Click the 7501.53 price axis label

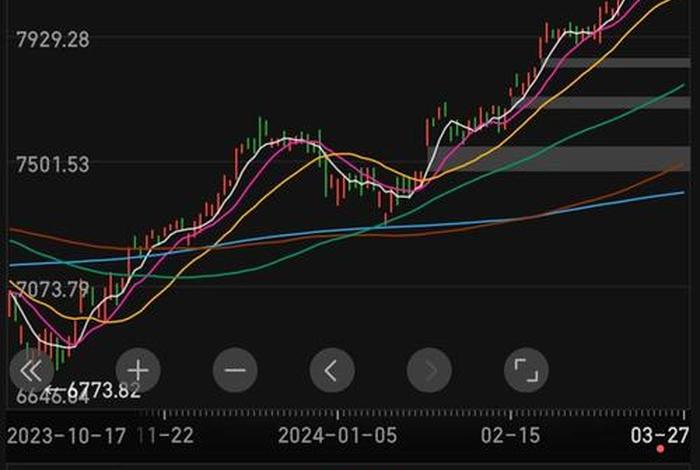point(52,163)
